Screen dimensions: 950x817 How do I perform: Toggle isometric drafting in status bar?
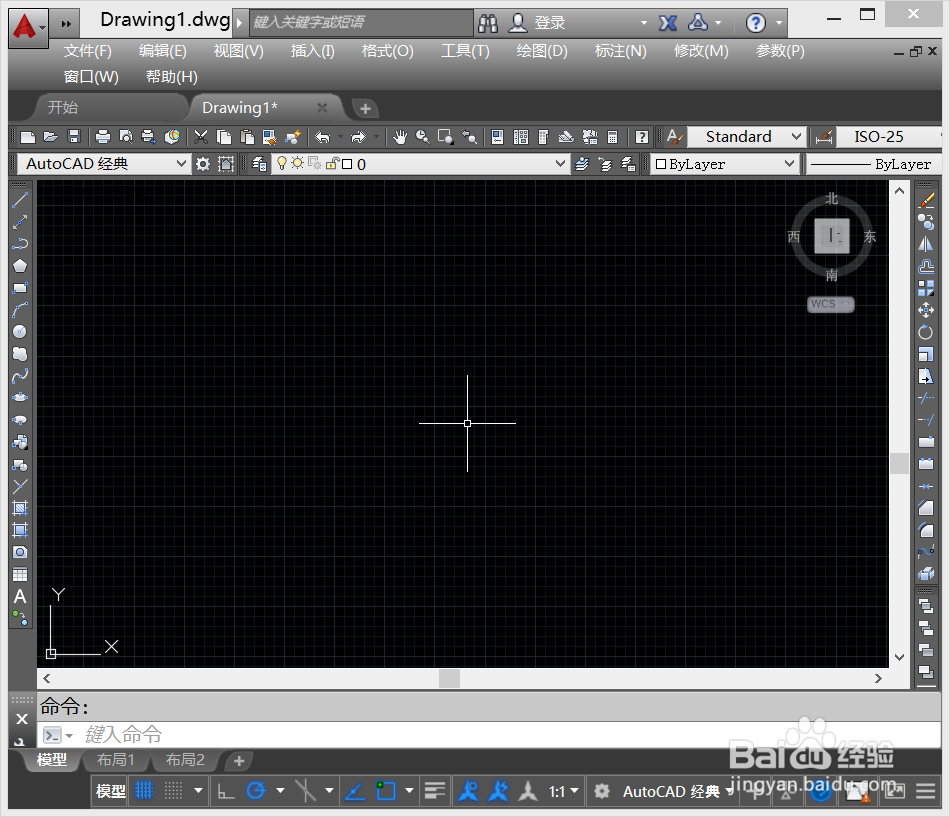[306, 791]
